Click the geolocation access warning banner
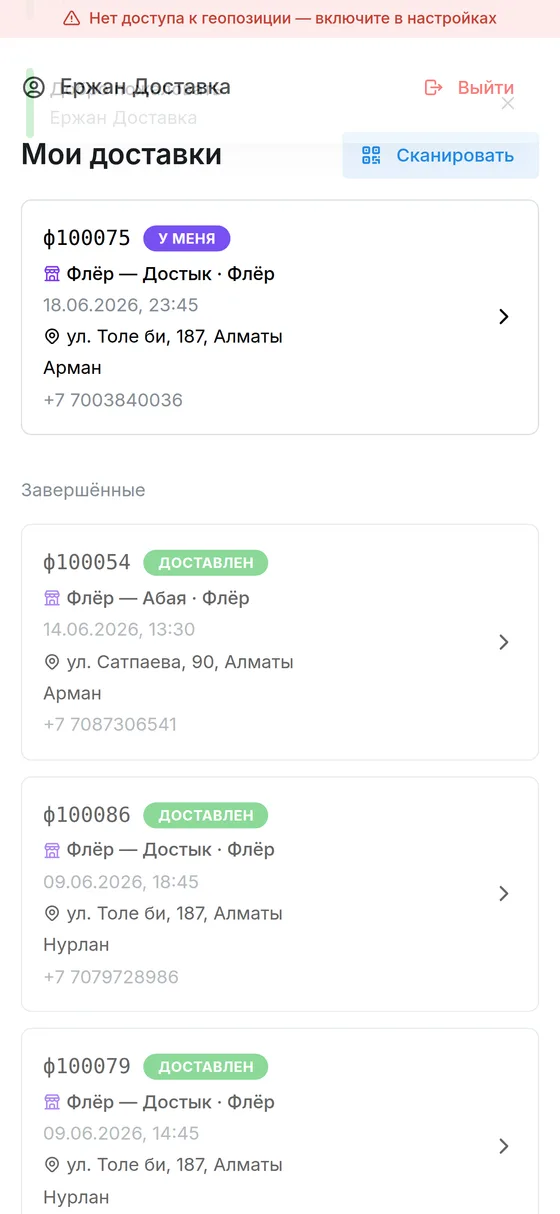 click(280, 18)
